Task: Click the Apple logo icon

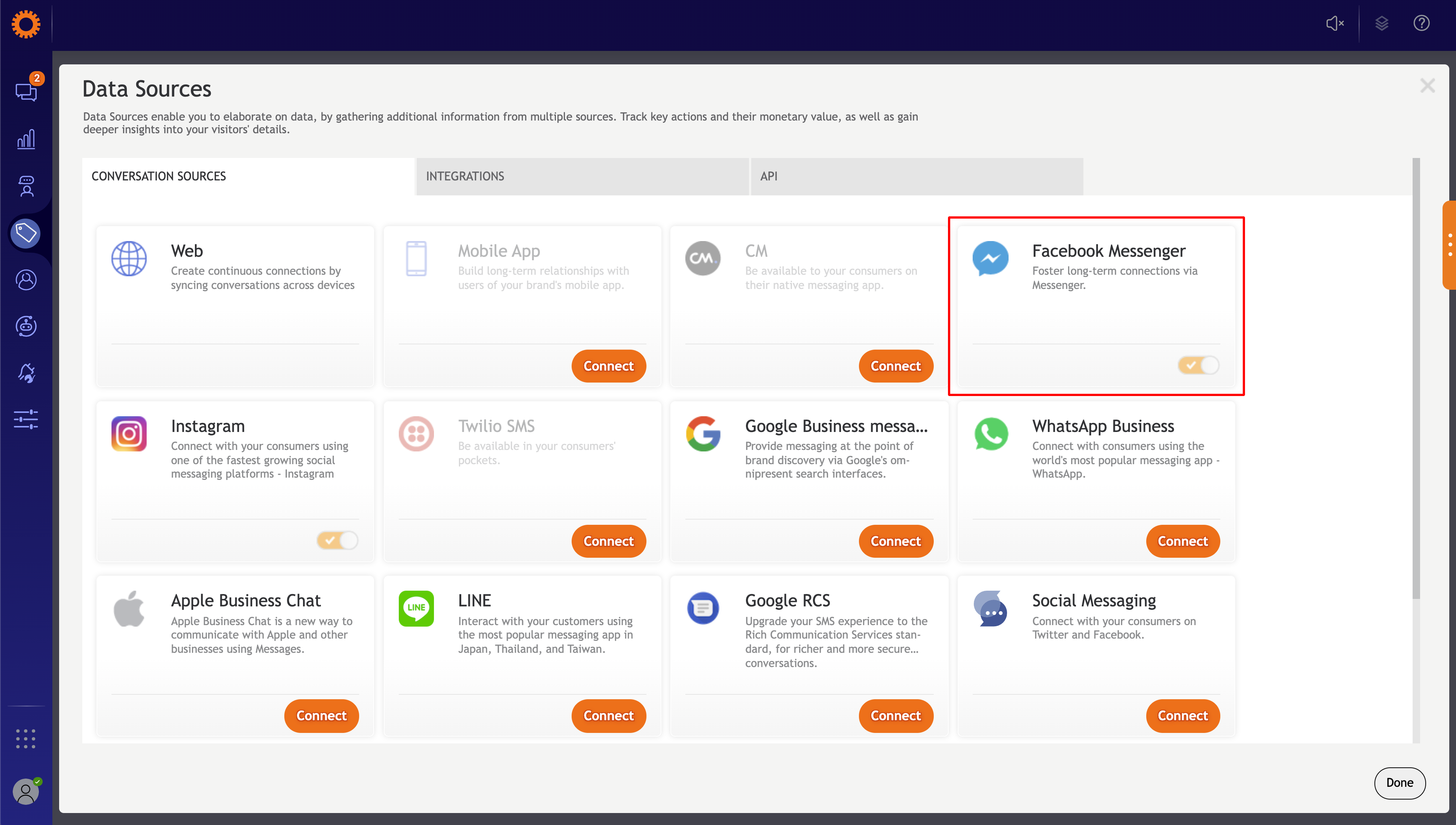Action: point(129,609)
